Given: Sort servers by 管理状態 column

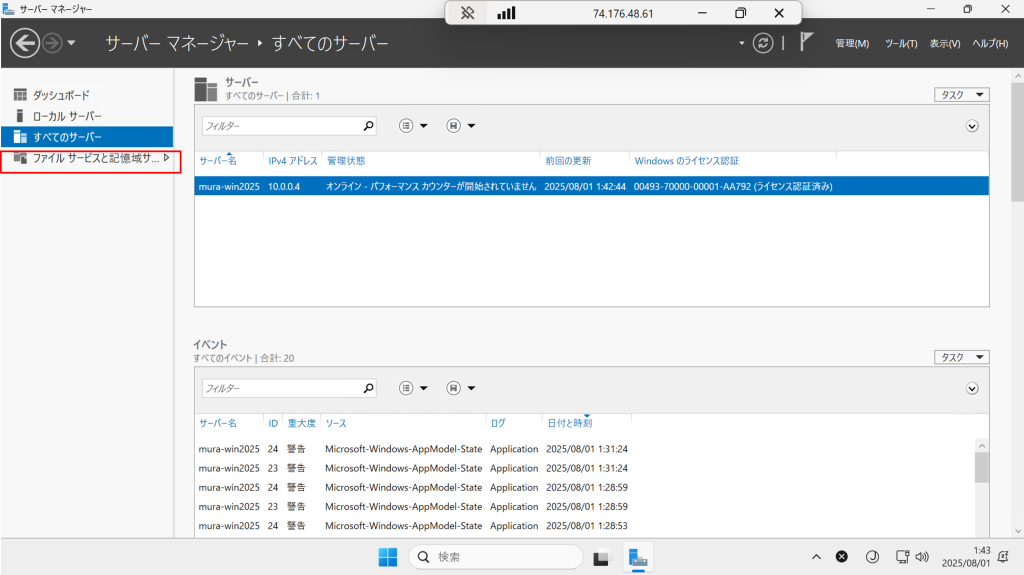Looking at the screenshot, I should pos(346,161).
